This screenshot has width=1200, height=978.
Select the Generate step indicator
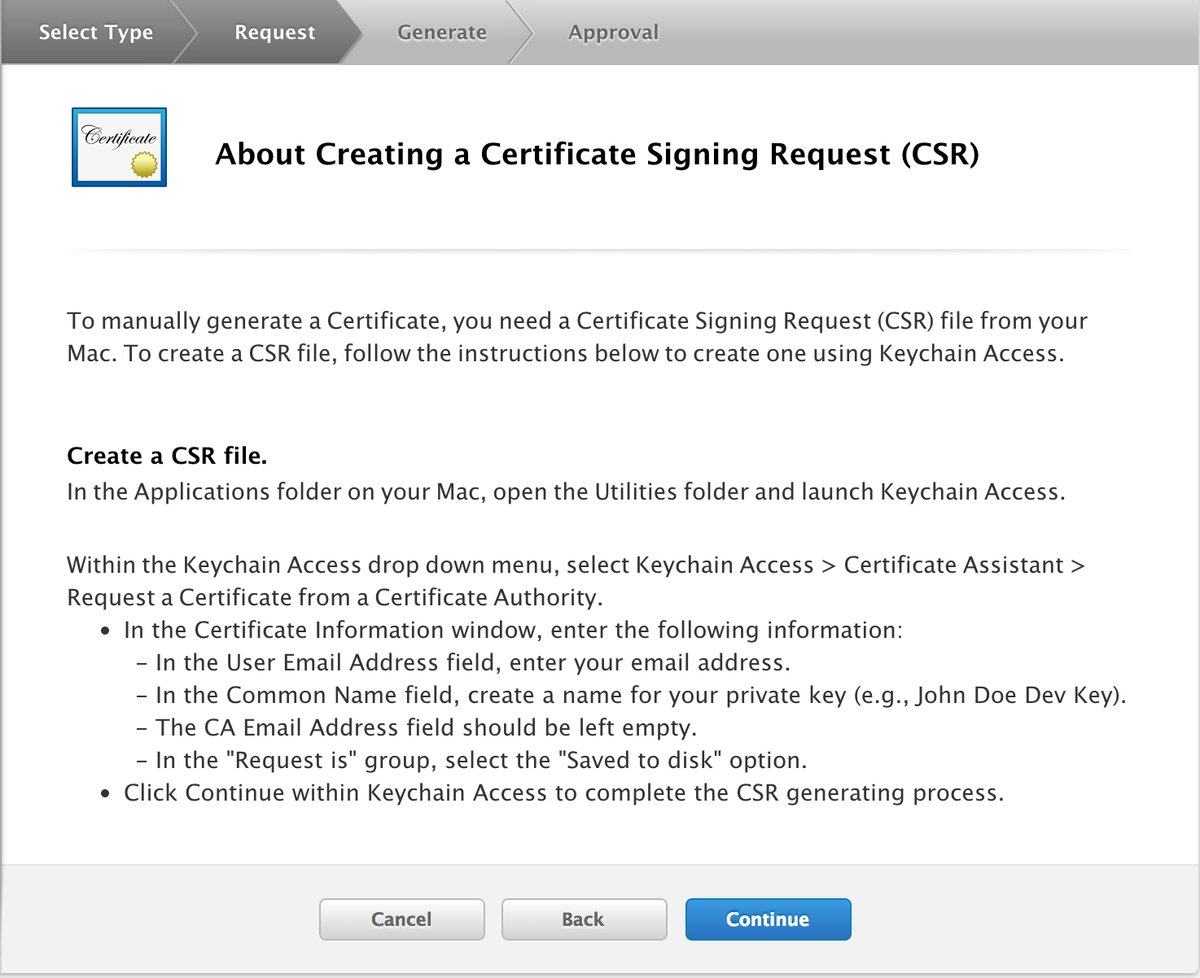(x=441, y=32)
